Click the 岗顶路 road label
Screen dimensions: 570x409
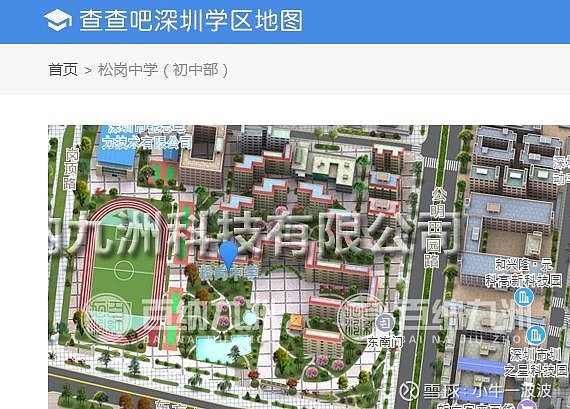tap(71, 169)
